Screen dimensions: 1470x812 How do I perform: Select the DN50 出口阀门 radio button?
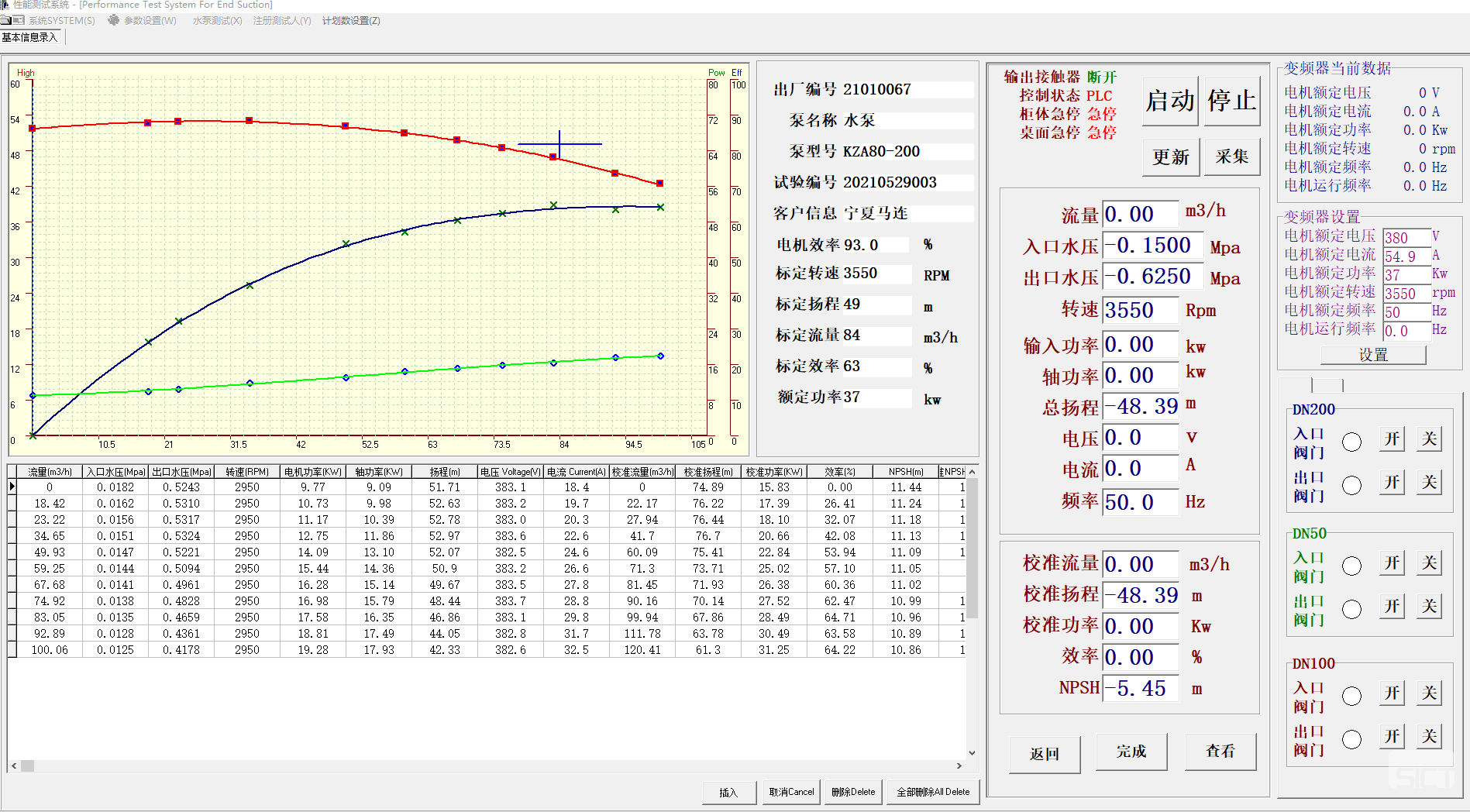click(1351, 609)
